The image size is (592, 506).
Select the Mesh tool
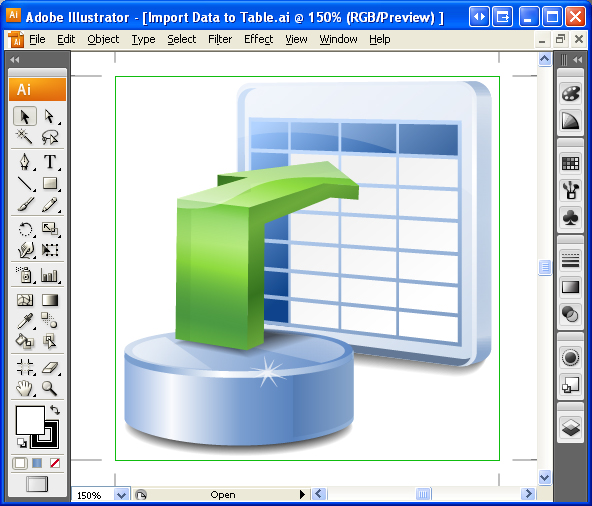(25, 300)
